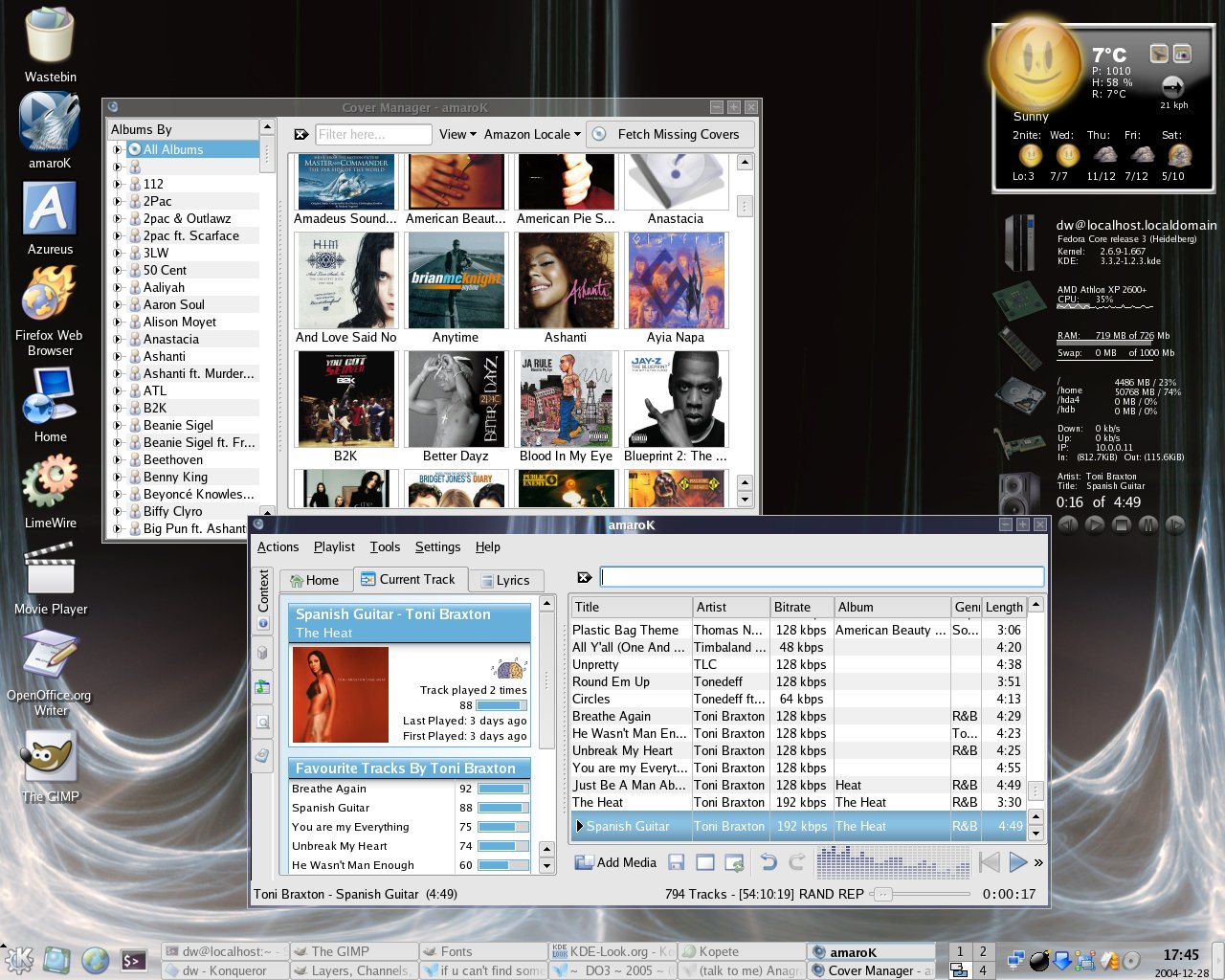Expand the Beethoven artist node

118,459
